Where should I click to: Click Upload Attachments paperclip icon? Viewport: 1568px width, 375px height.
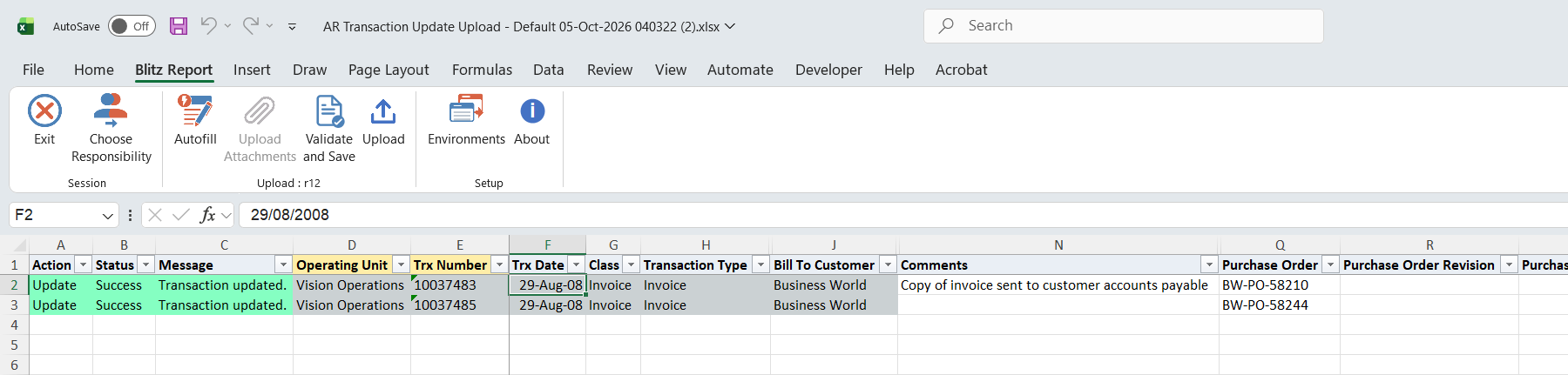pos(260,111)
